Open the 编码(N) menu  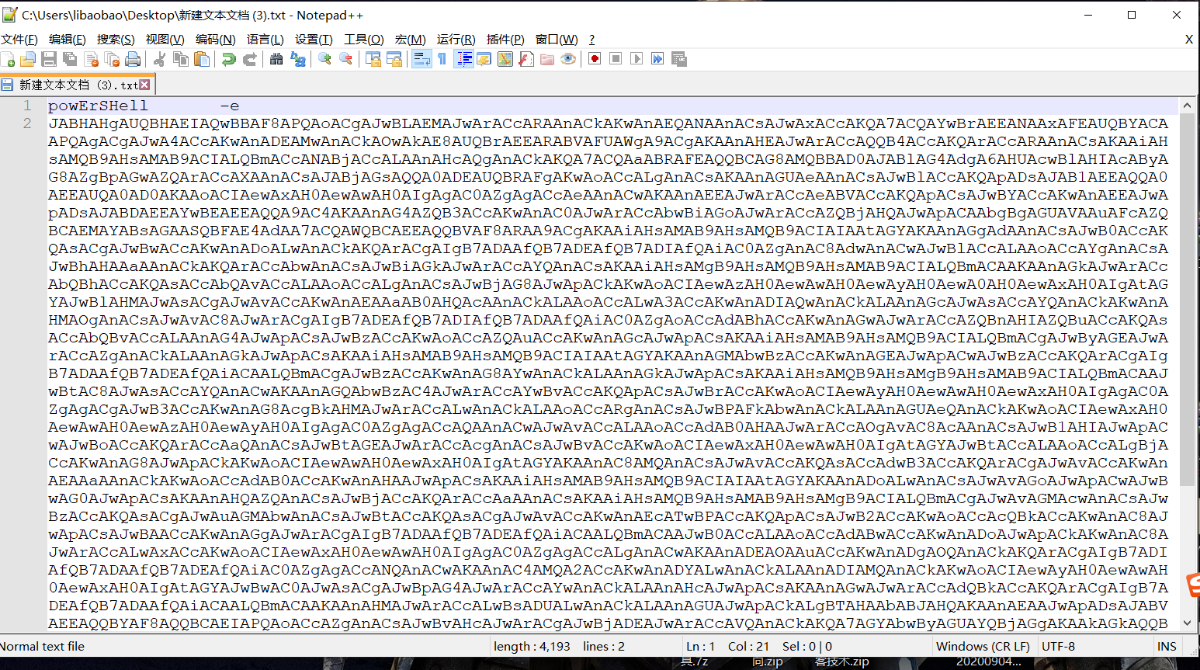(215, 39)
